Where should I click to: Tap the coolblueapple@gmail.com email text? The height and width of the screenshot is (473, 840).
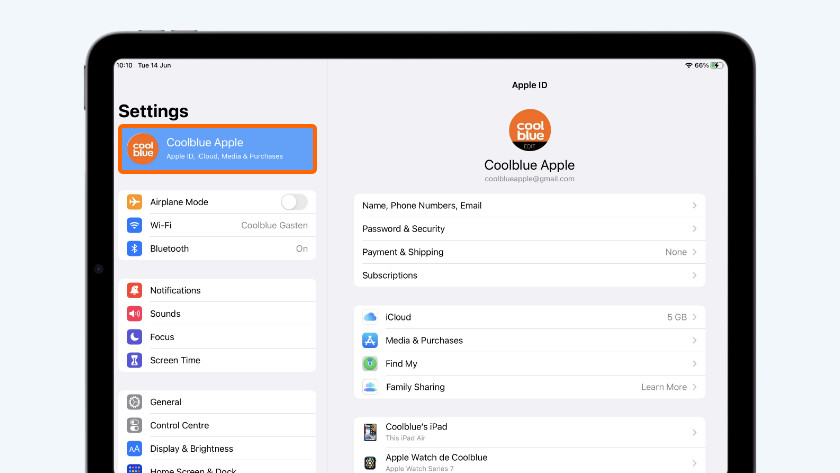pos(529,179)
